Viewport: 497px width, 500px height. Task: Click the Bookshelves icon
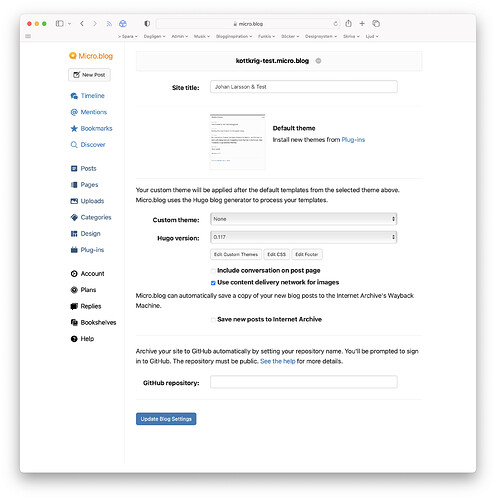74,322
